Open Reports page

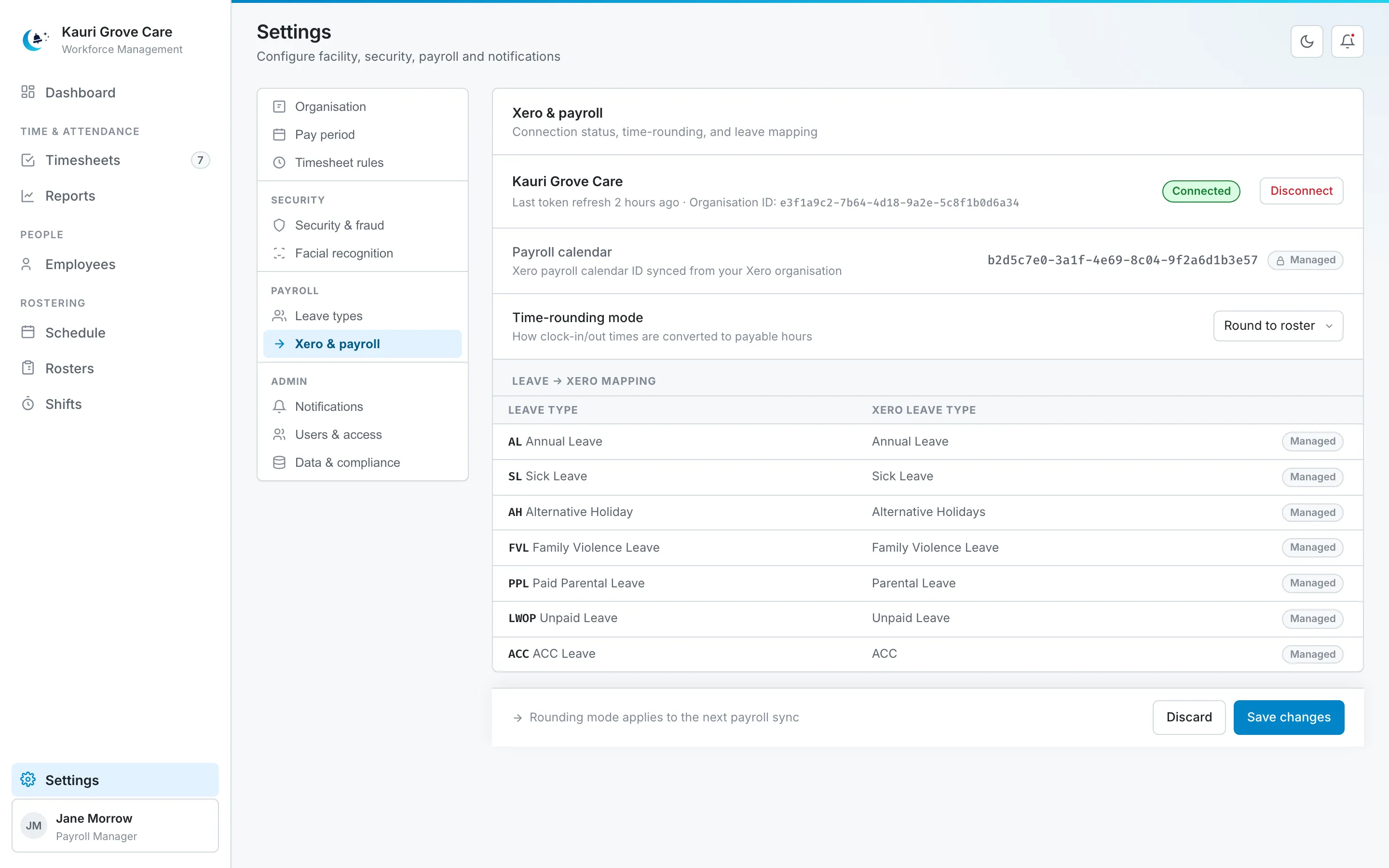pyautogui.click(x=115, y=196)
